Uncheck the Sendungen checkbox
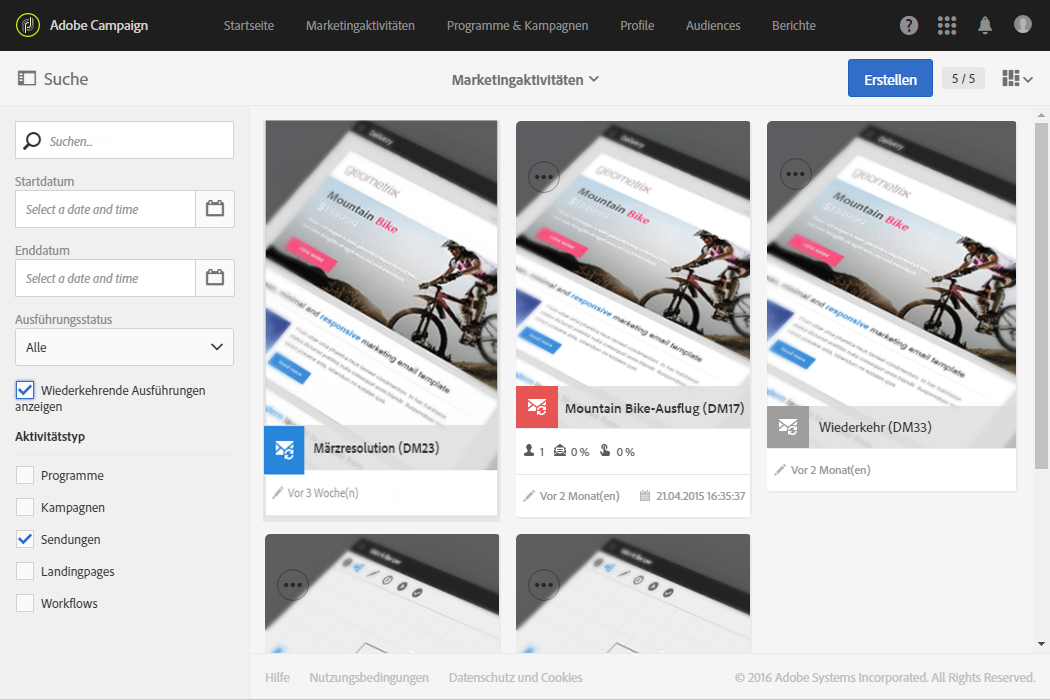 [x=25, y=539]
